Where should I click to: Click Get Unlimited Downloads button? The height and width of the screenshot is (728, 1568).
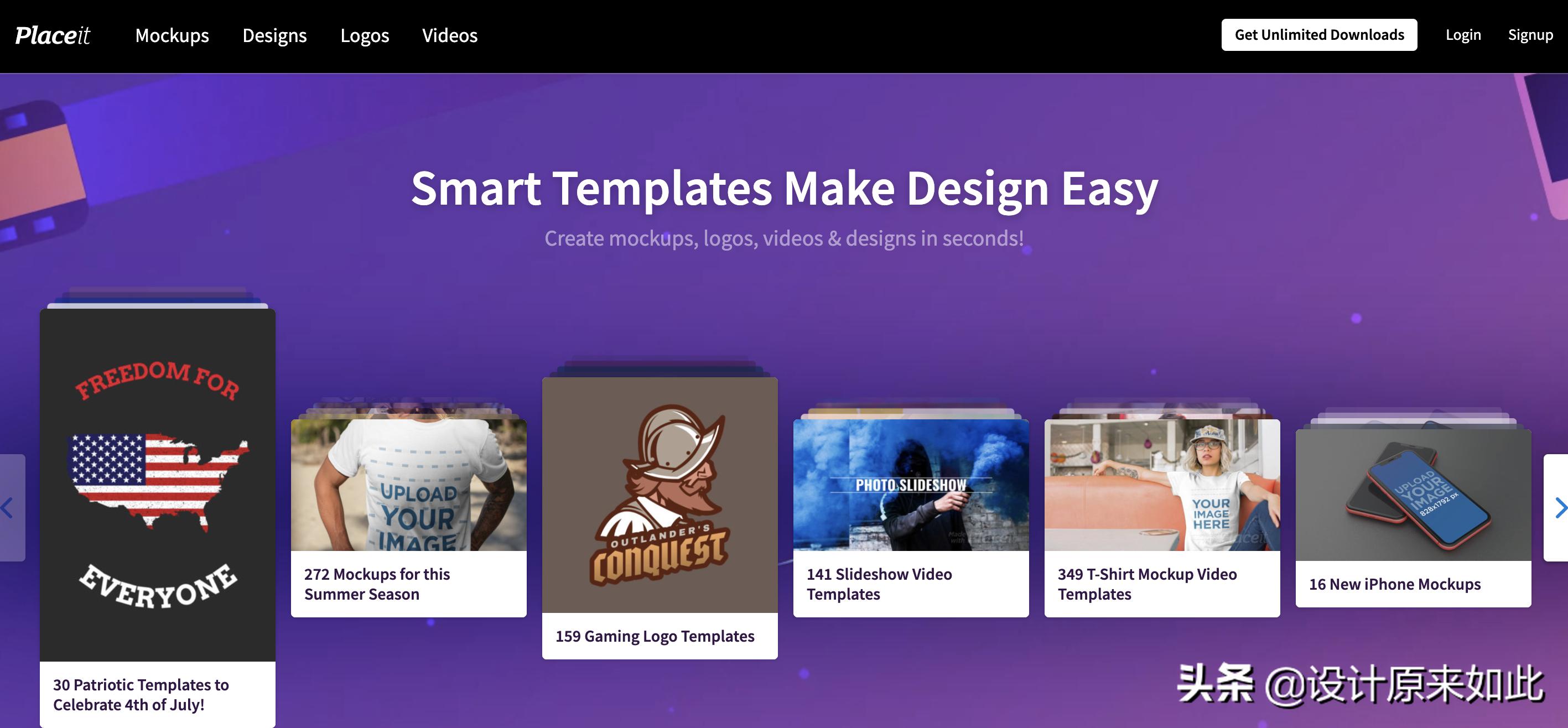1318,35
